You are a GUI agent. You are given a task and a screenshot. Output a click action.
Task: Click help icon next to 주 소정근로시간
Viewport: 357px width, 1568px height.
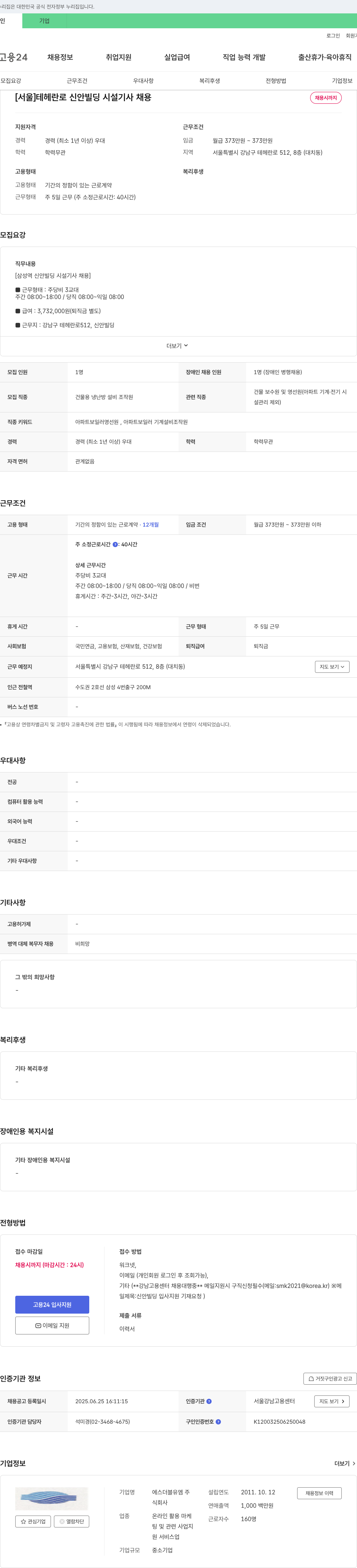116,545
